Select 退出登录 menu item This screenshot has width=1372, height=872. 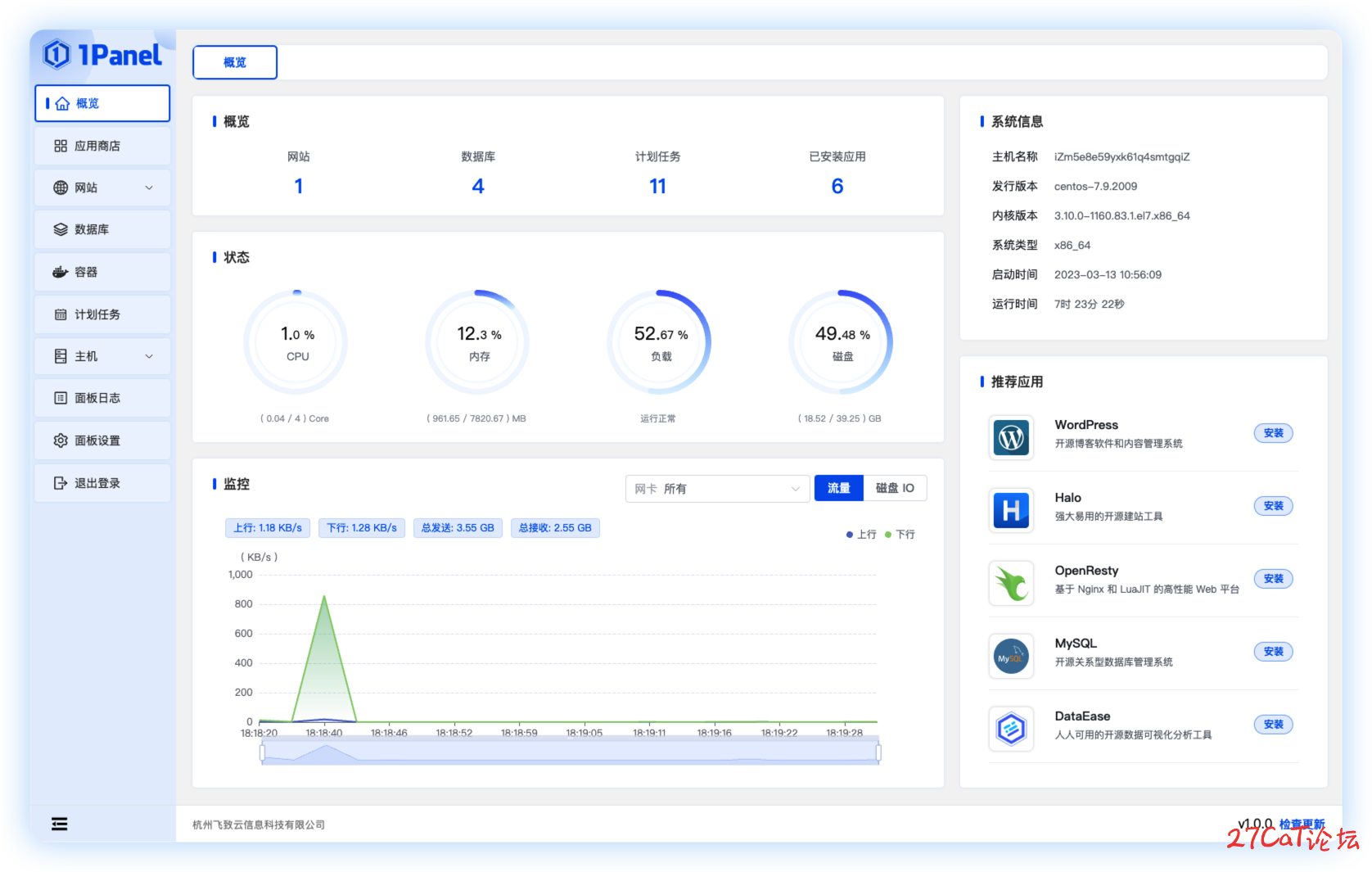tap(102, 483)
